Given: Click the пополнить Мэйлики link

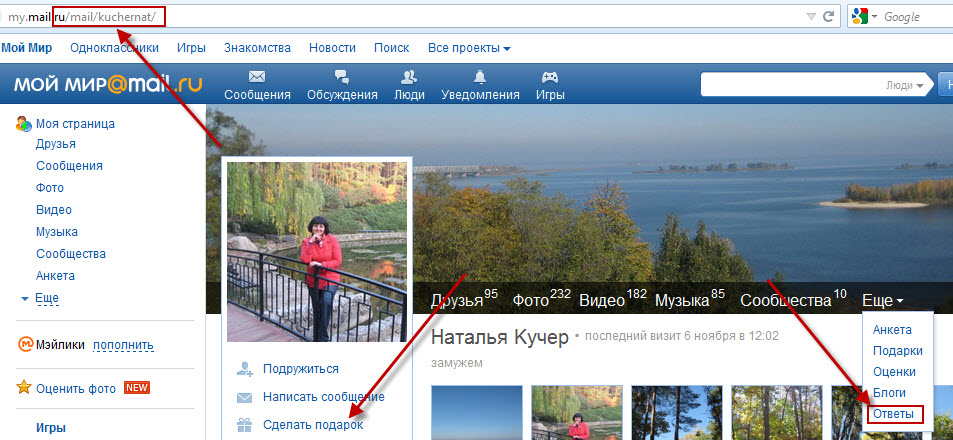Looking at the screenshot, I should (x=124, y=345).
